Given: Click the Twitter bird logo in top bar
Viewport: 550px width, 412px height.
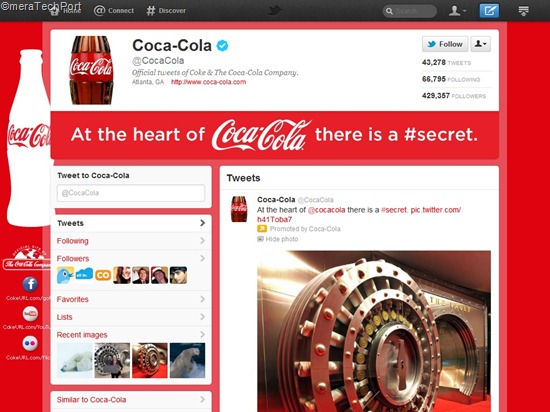Looking at the screenshot, I should (x=275, y=10).
